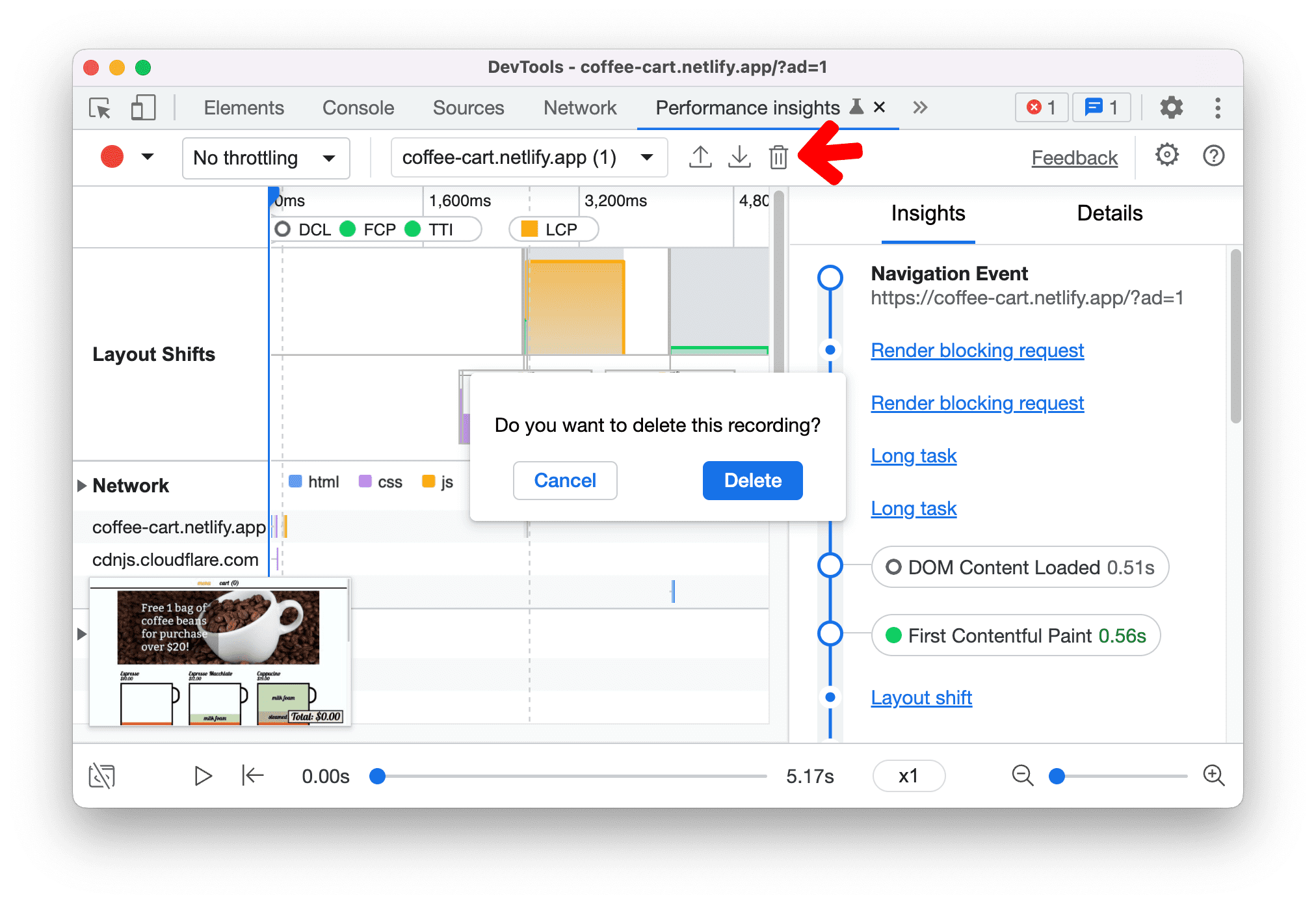Click the upload/export recording icon
Image resolution: width=1316 pixels, height=904 pixels.
click(x=698, y=157)
